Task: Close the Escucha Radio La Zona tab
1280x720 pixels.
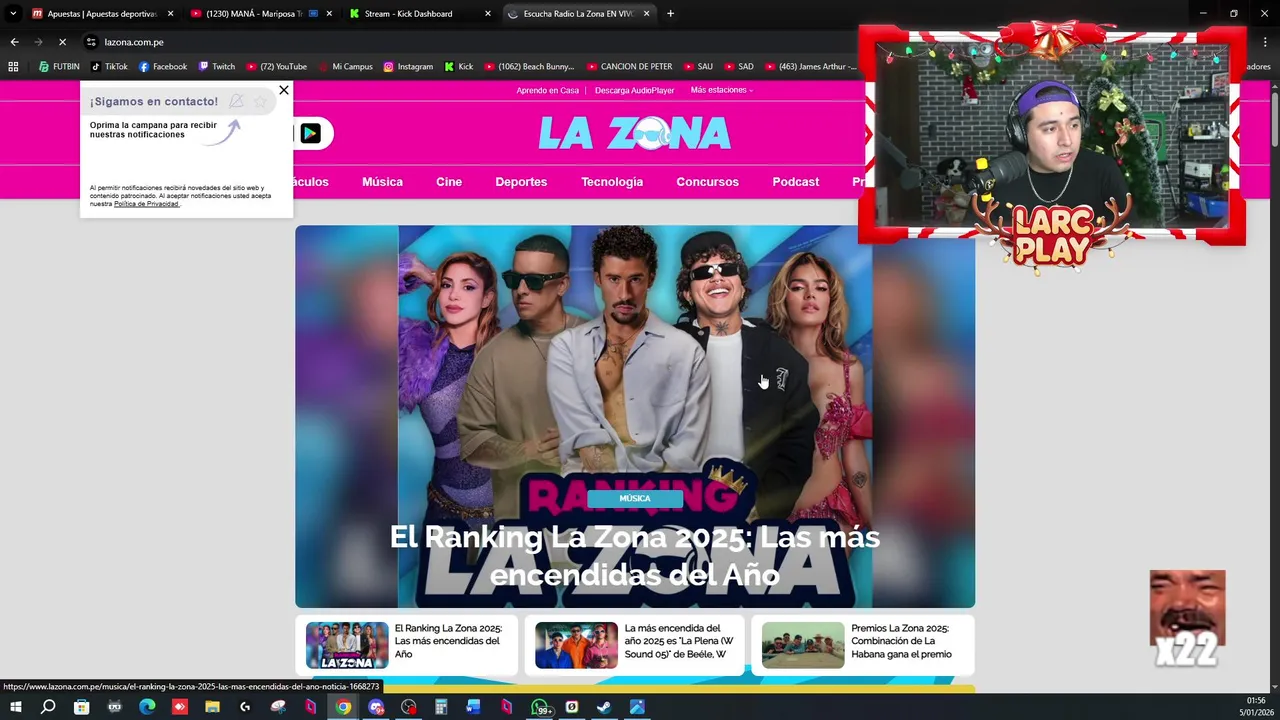Action: coord(646,14)
